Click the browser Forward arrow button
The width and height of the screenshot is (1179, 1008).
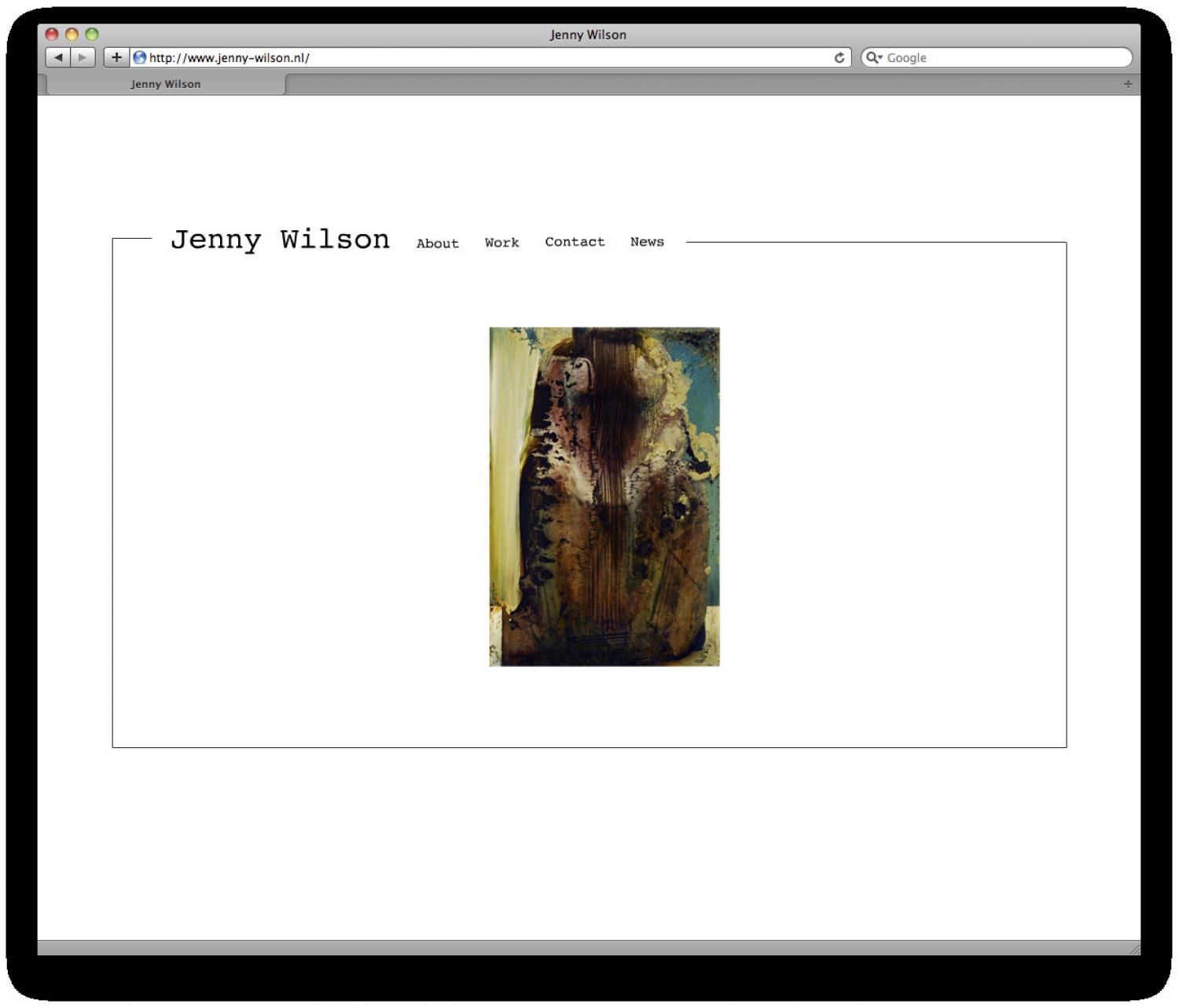pos(83,57)
